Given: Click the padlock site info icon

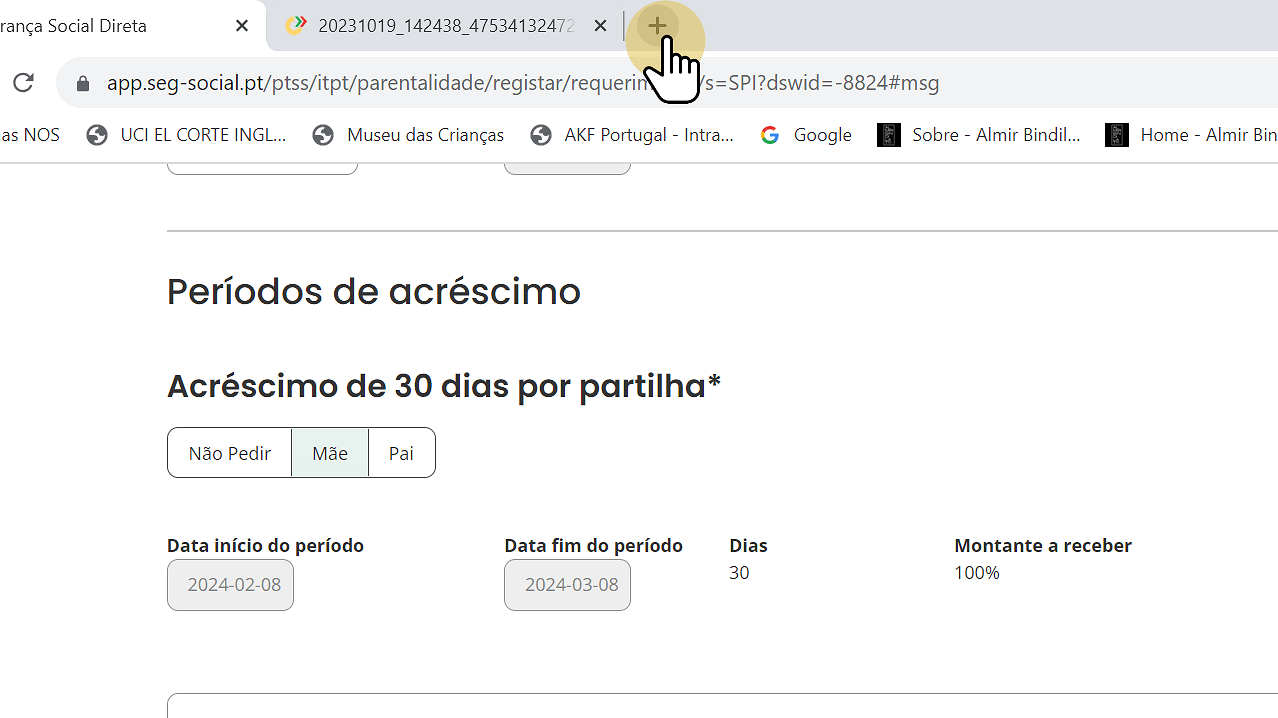Looking at the screenshot, I should [83, 83].
